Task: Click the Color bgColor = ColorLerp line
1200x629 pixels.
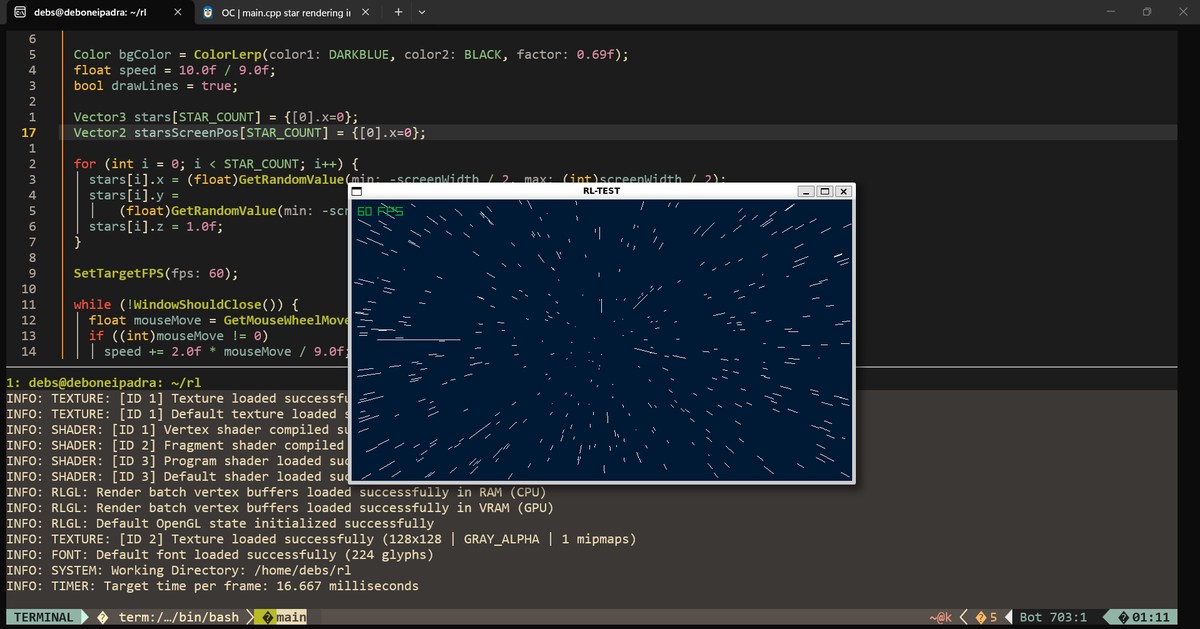Action: coord(352,54)
